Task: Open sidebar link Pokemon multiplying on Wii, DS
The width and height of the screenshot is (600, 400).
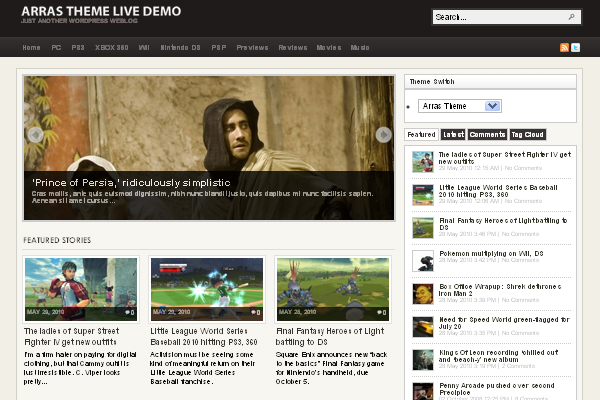Action: pos(491,253)
